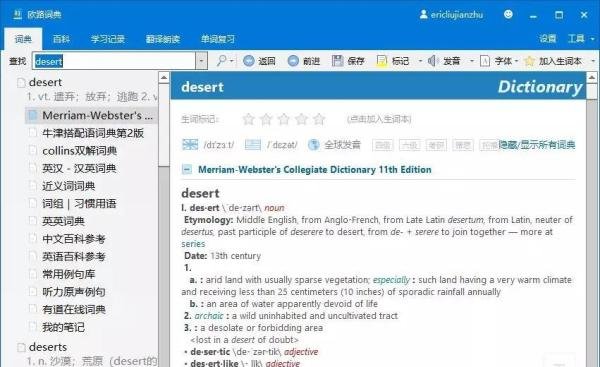
Task: Rate word with the fifth star
Action: (319, 119)
